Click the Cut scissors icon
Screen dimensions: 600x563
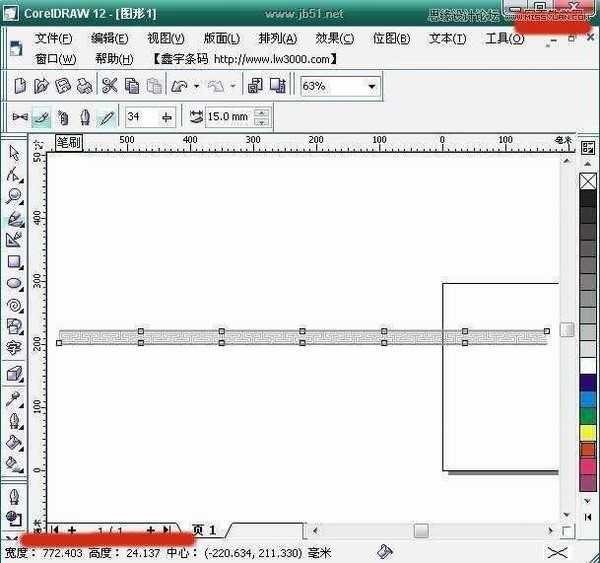tap(110, 87)
